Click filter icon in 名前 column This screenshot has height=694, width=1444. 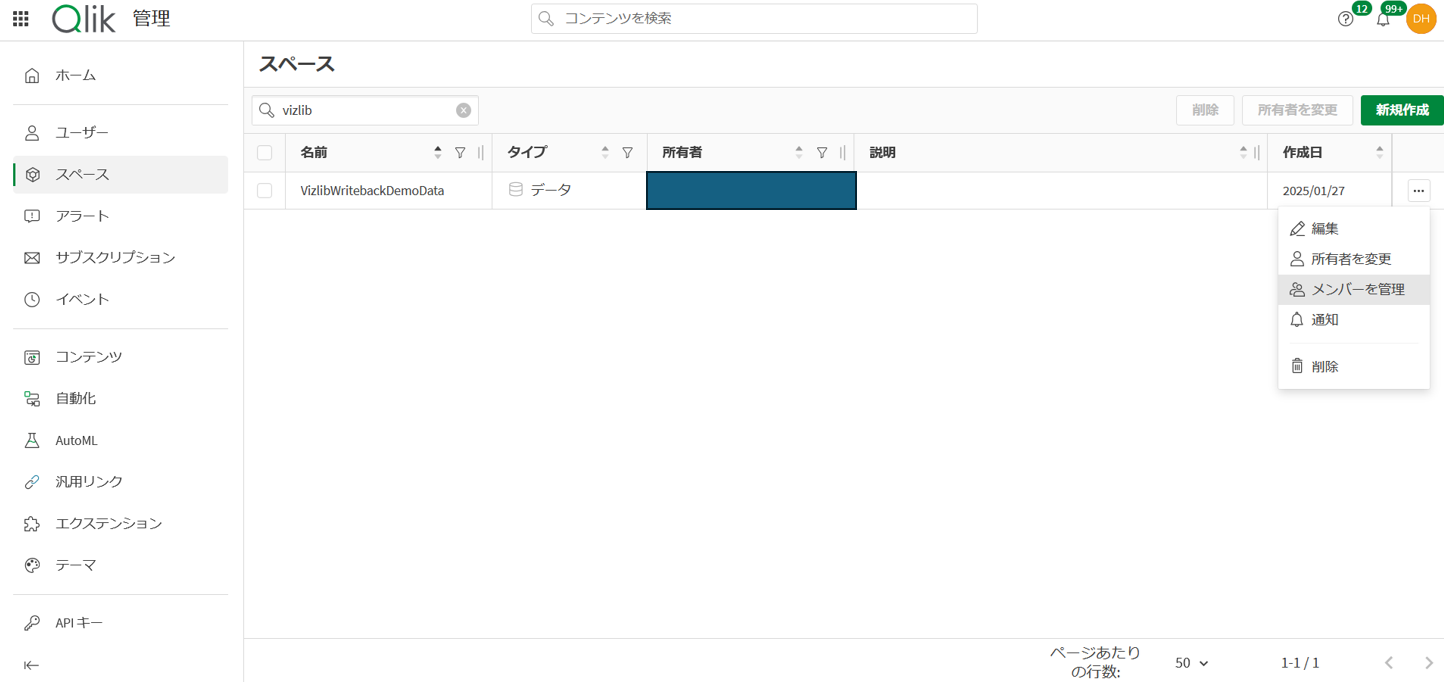point(460,153)
